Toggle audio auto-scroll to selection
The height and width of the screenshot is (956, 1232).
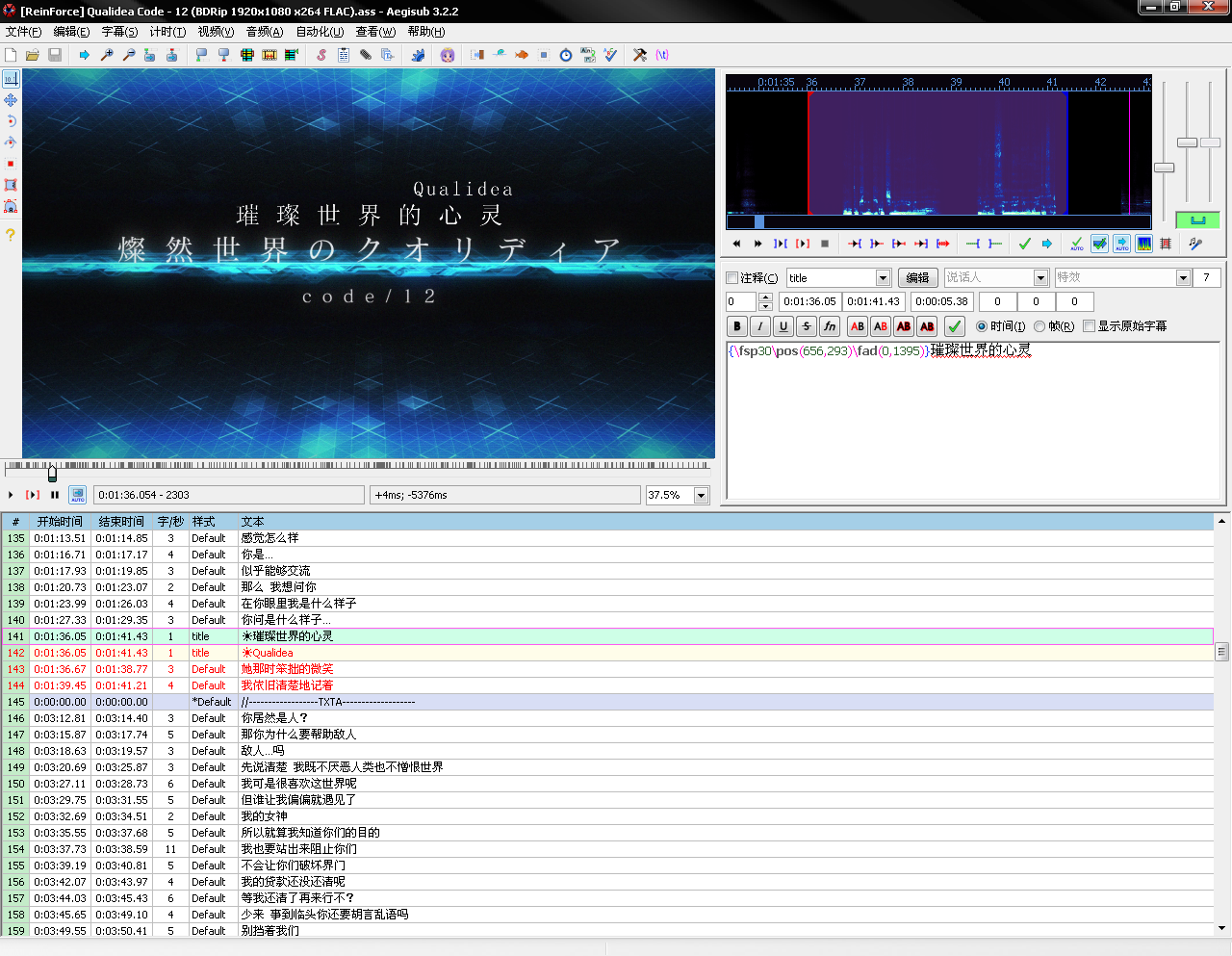pos(1122,244)
